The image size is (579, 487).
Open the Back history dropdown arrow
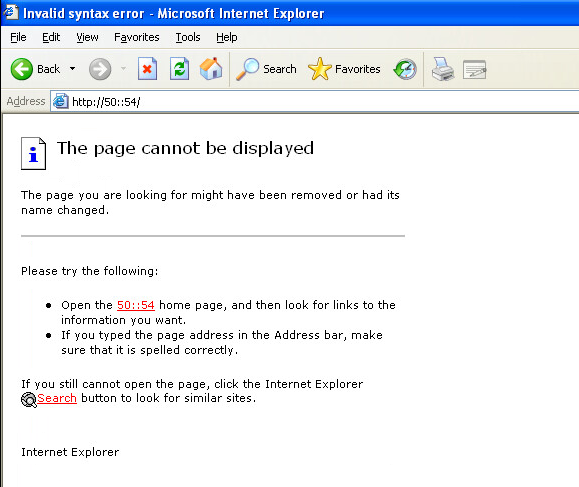(x=73, y=69)
